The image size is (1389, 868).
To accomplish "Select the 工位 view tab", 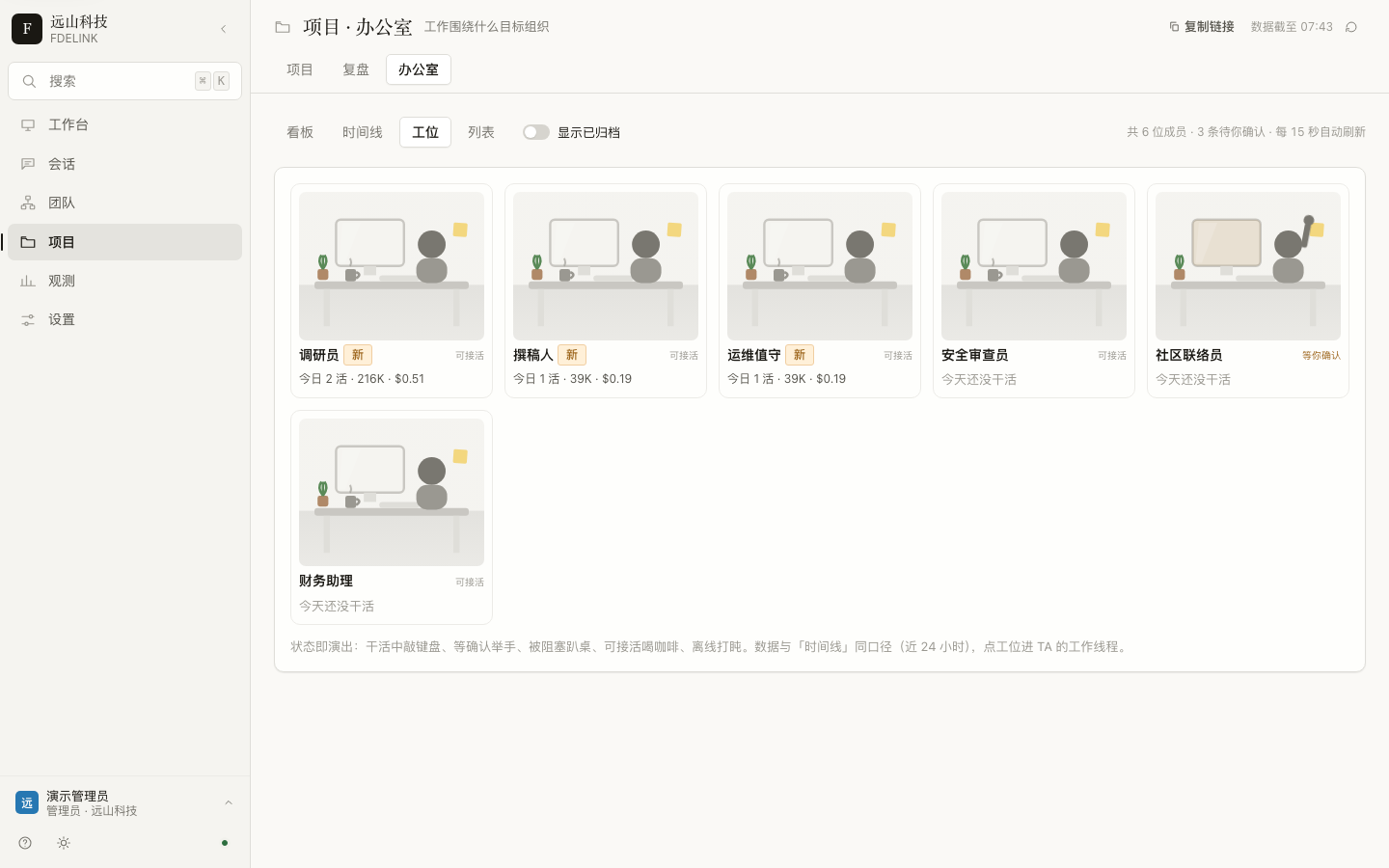I will (425, 132).
